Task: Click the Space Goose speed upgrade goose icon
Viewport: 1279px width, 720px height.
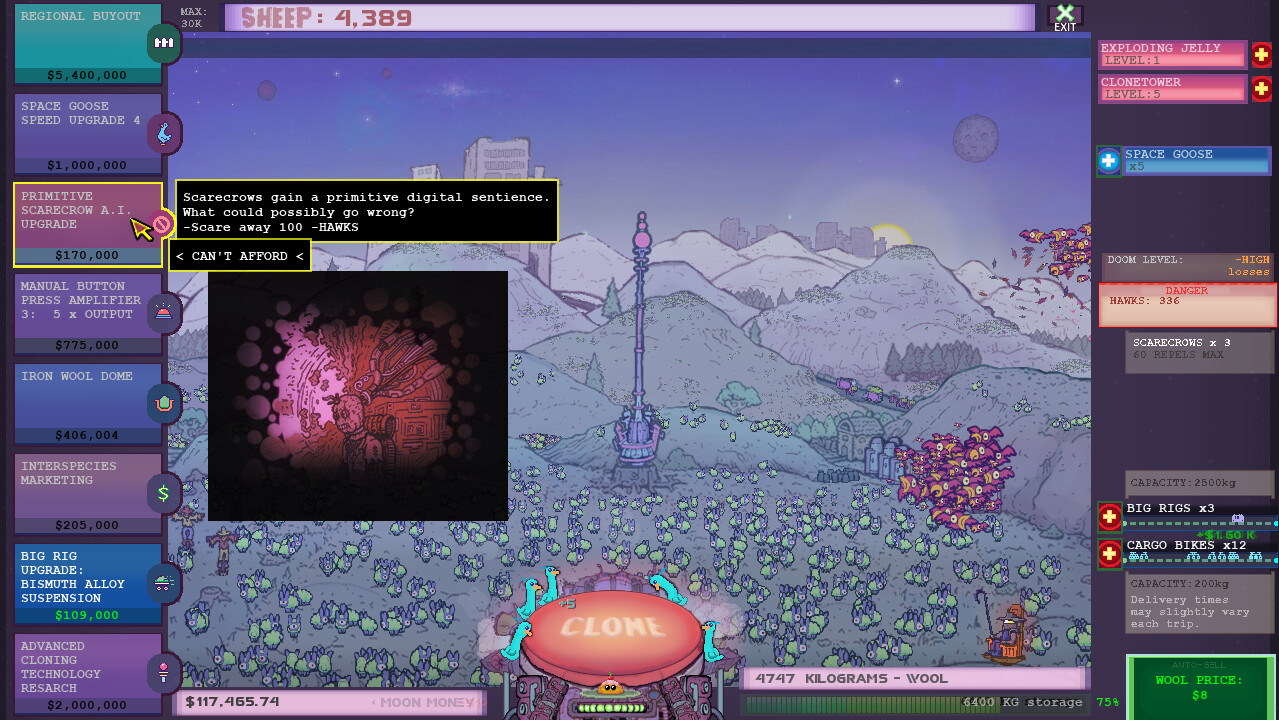Action: pos(163,132)
